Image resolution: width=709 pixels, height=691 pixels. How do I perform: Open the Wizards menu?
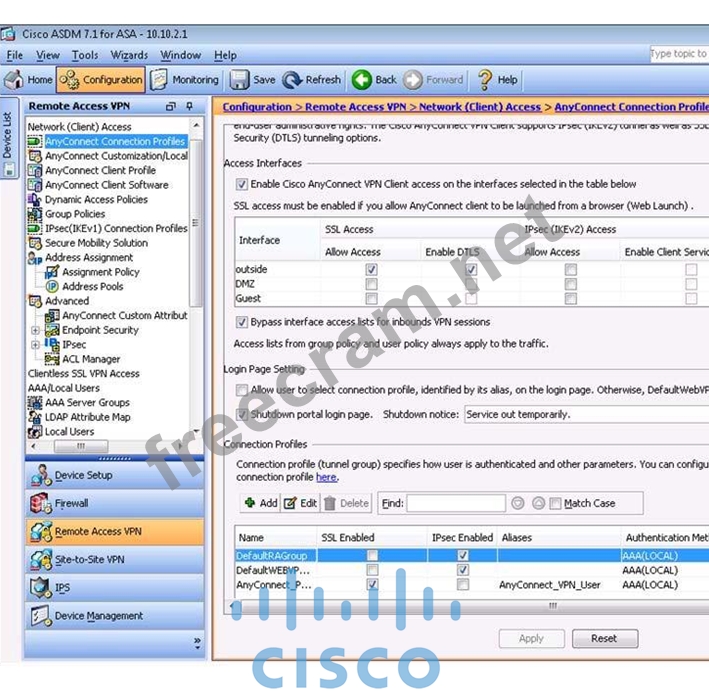coord(129,55)
